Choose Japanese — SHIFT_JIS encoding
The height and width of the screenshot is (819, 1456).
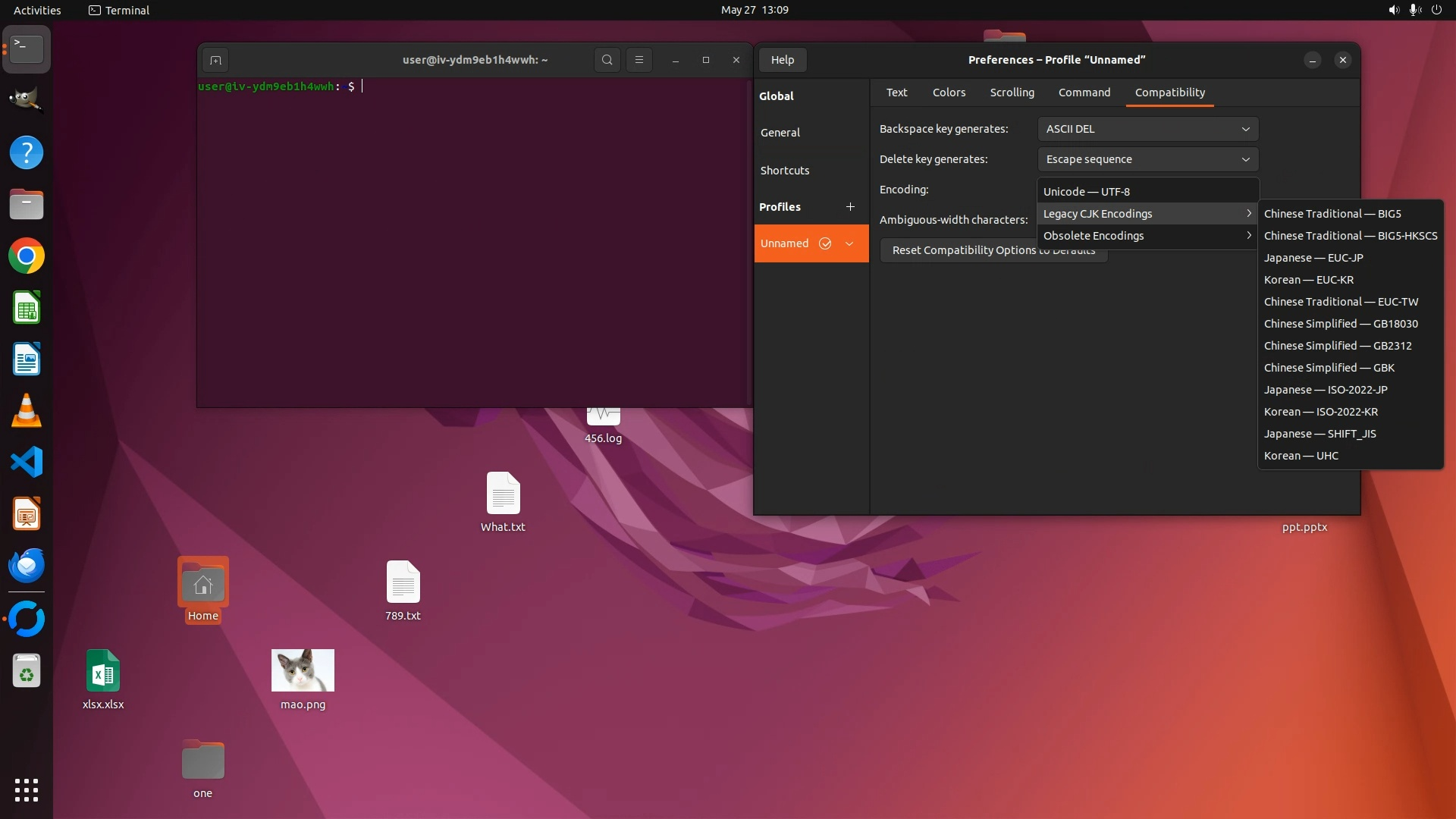(x=1319, y=434)
